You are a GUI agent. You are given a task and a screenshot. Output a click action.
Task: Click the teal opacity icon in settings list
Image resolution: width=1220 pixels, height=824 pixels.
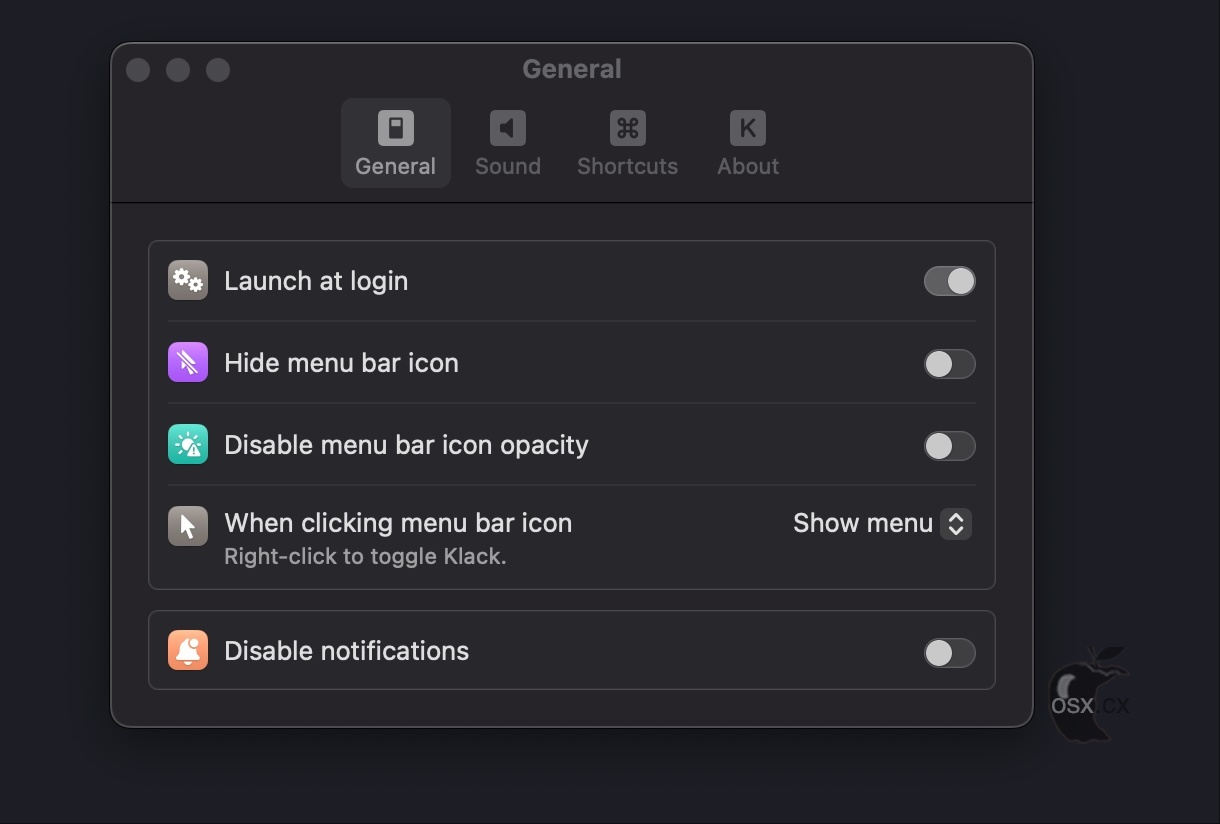187,445
